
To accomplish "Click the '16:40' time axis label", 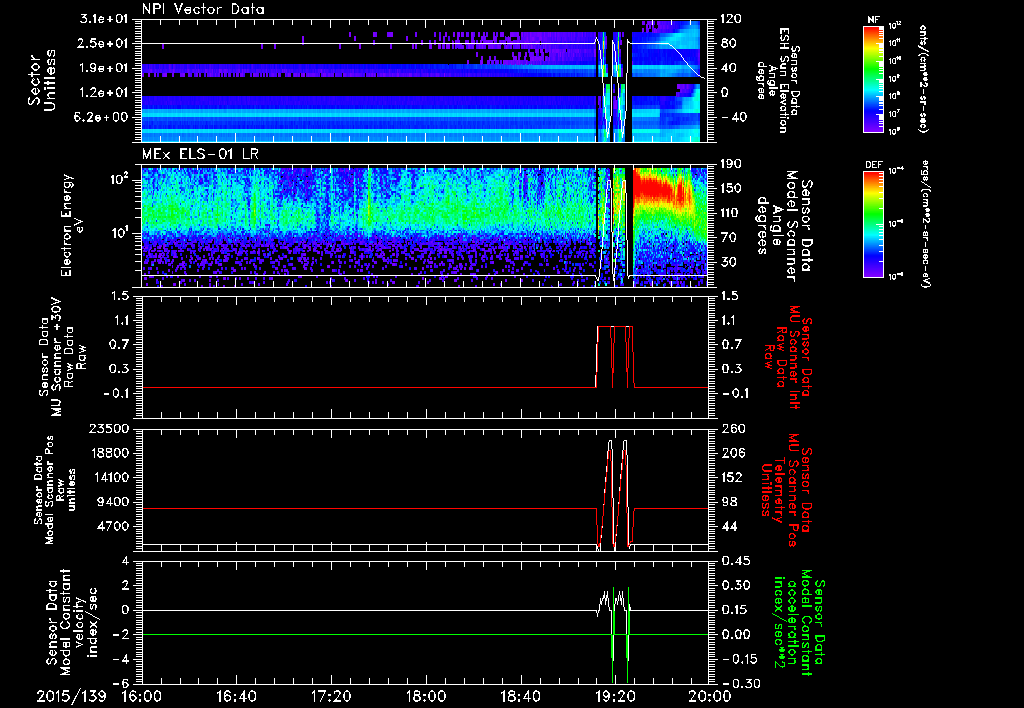I will click(236, 696).
